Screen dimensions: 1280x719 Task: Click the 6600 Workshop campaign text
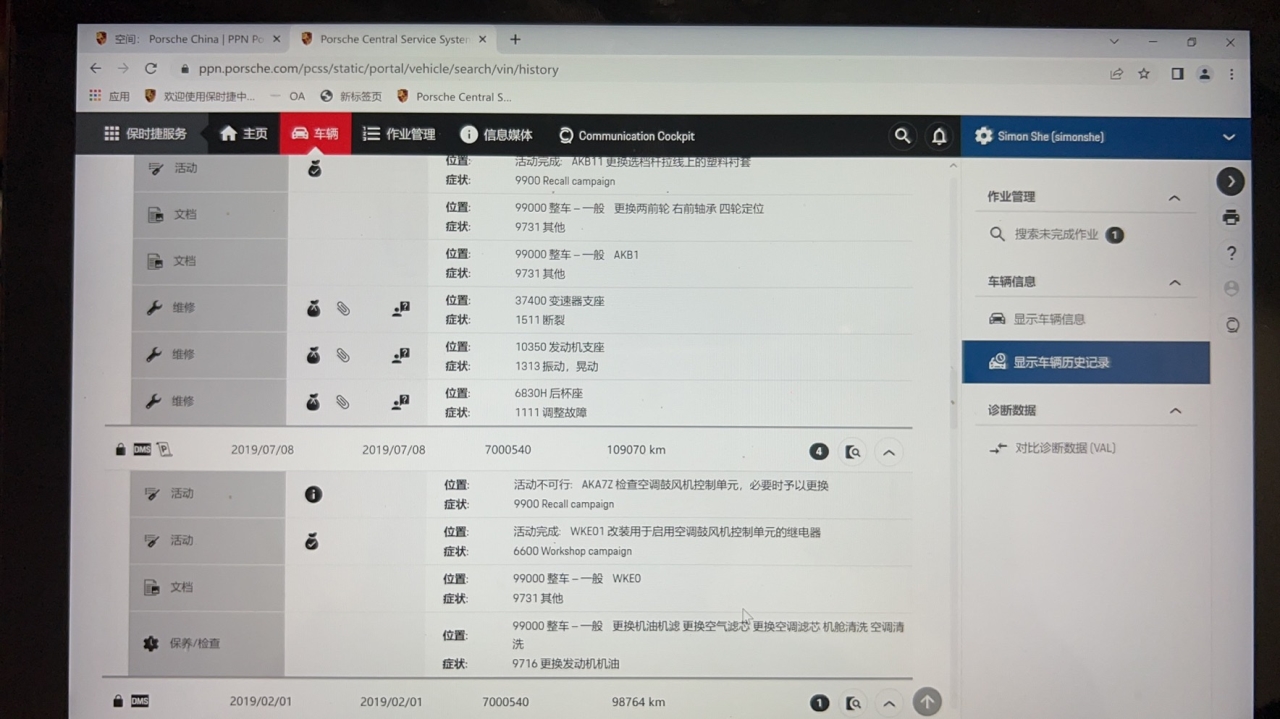[572, 551]
